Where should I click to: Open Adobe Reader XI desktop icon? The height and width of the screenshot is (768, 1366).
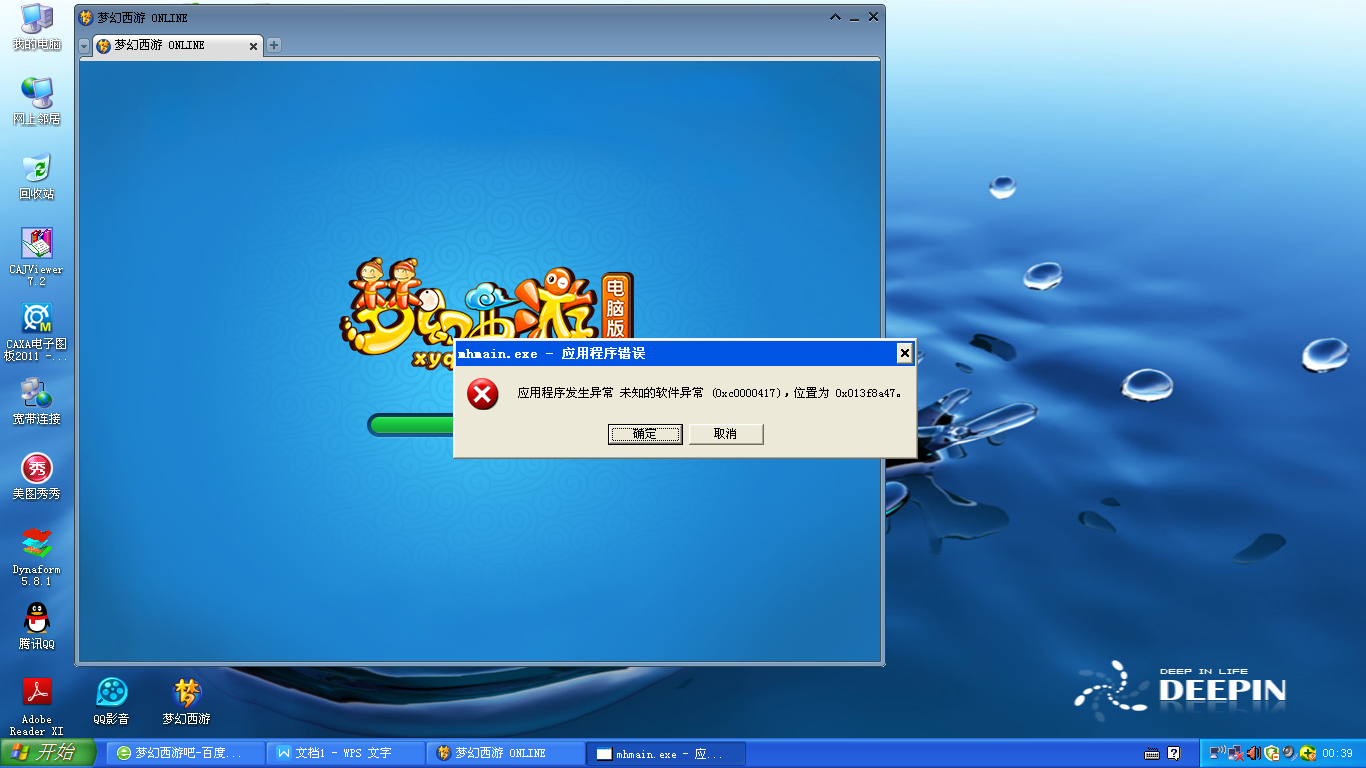(37, 707)
